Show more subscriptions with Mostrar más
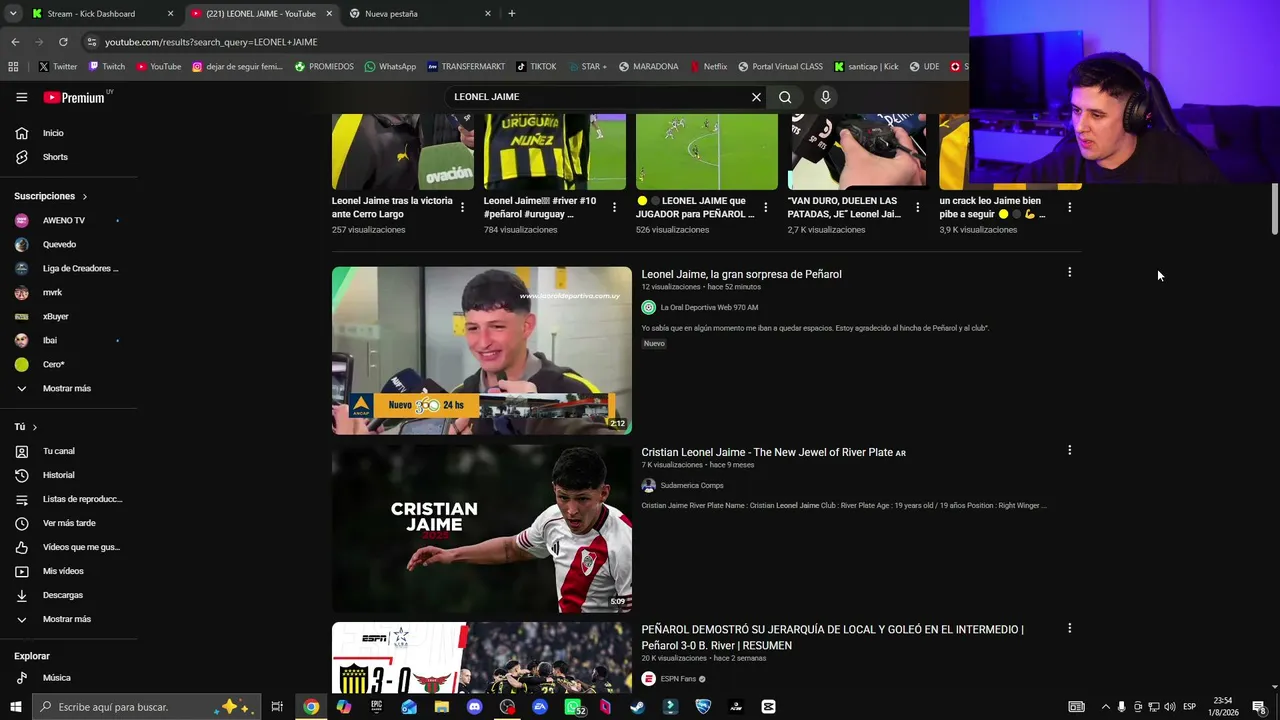The image size is (1280, 720). 68,388
